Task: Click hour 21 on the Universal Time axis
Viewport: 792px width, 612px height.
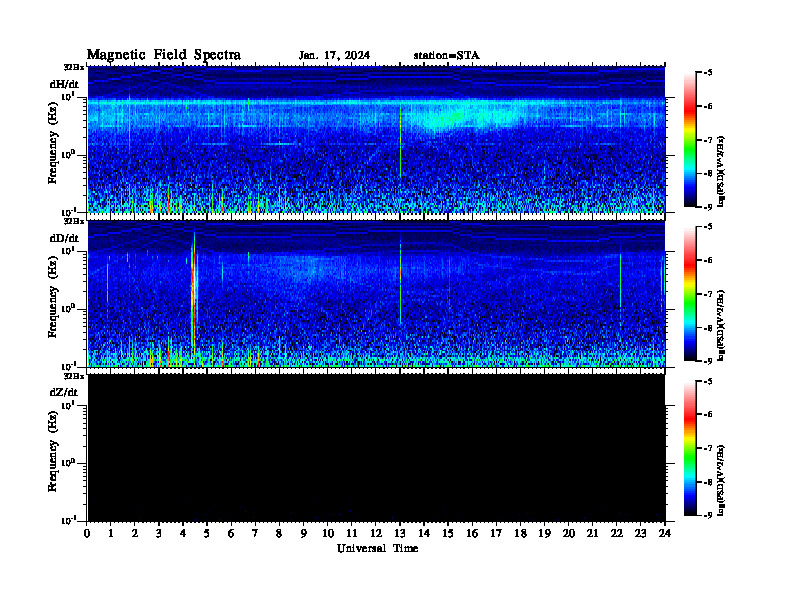Action: pos(592,533)
